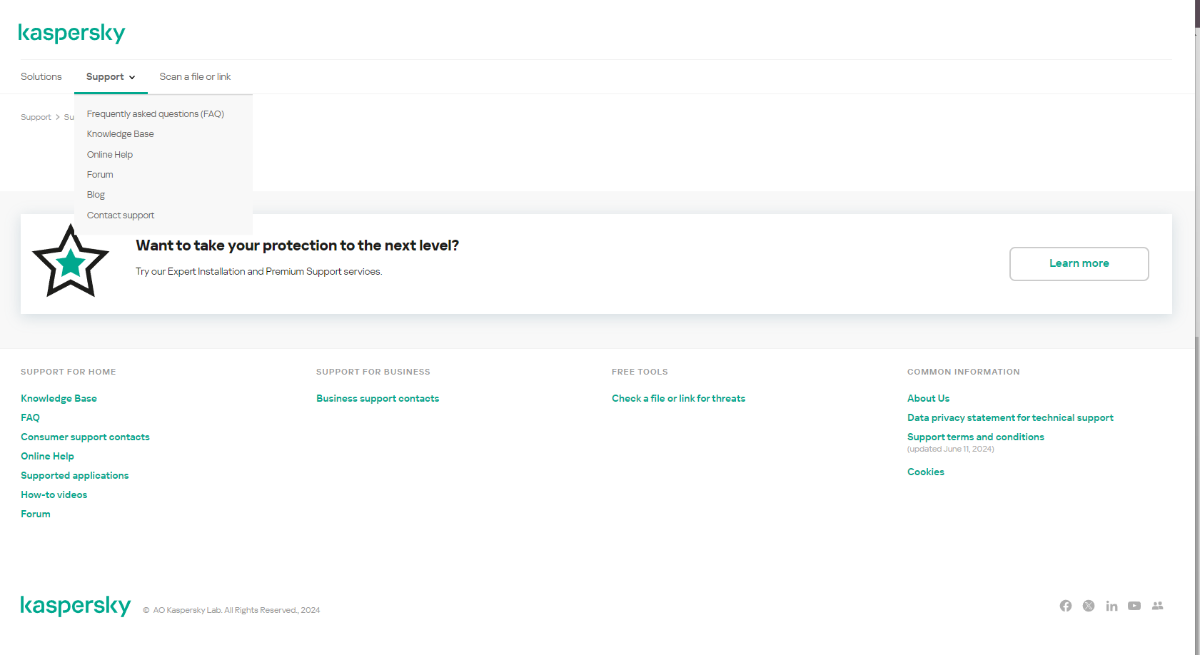The image size is (1200, 655).
Task: Choose Online Help in the Support dropdown
Action: tap(109, 155)
